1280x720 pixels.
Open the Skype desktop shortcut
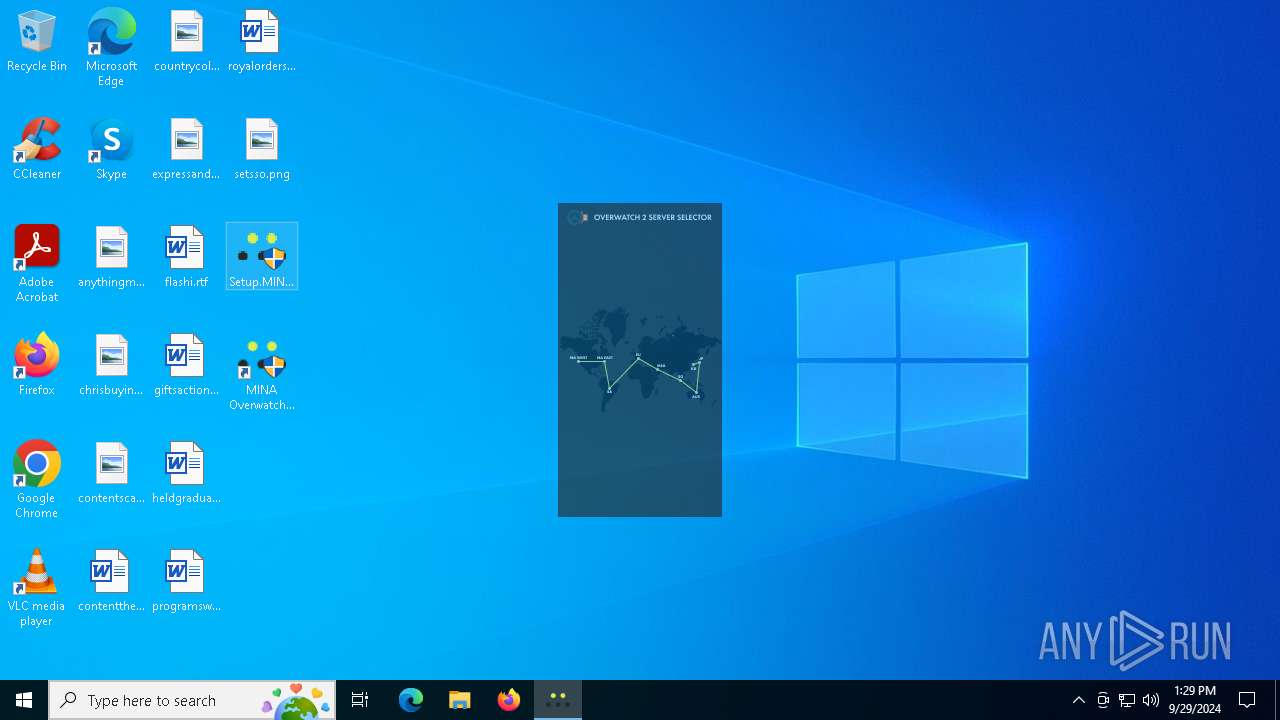tap(111, 150)
